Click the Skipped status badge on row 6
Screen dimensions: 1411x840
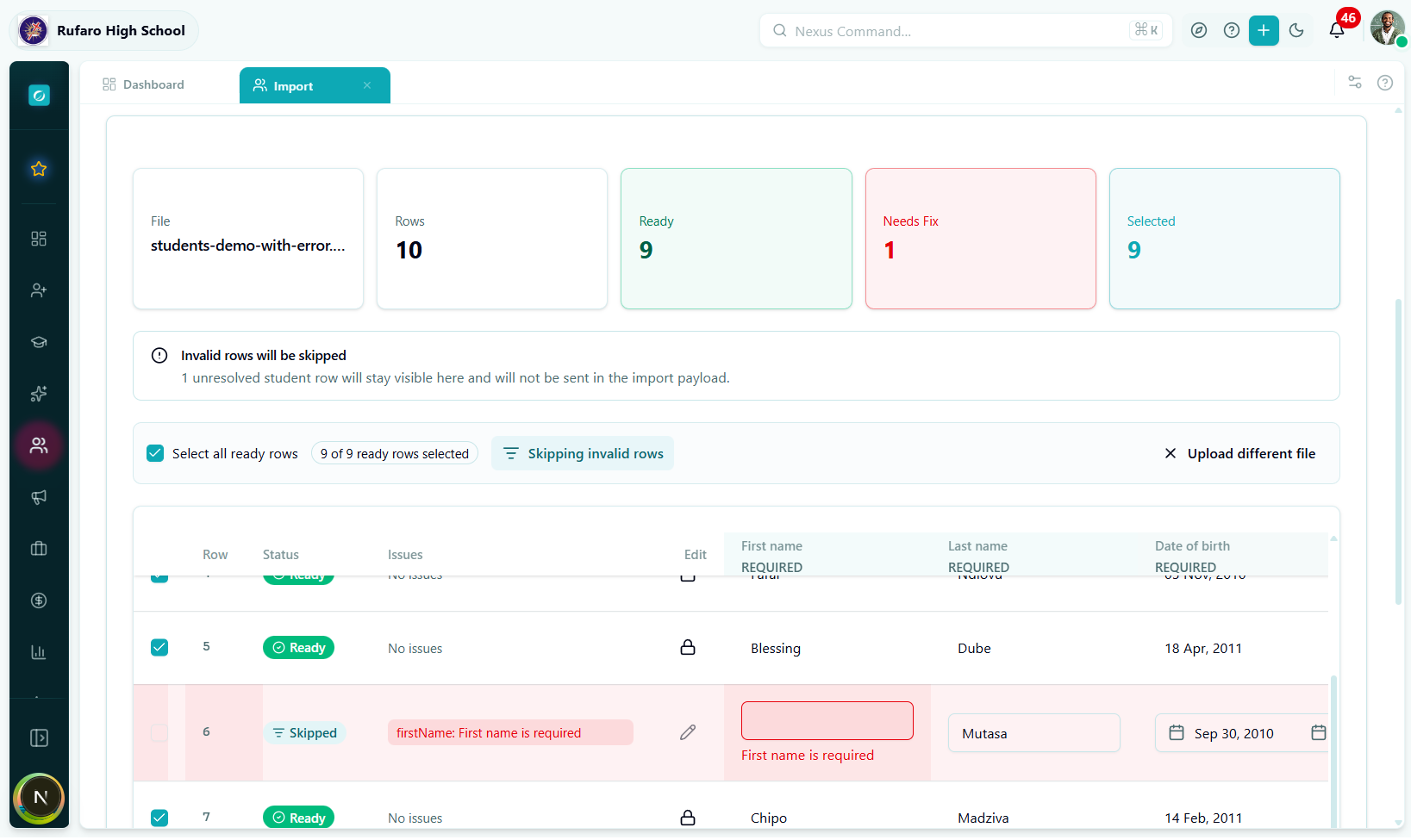(x=304, y=733)
